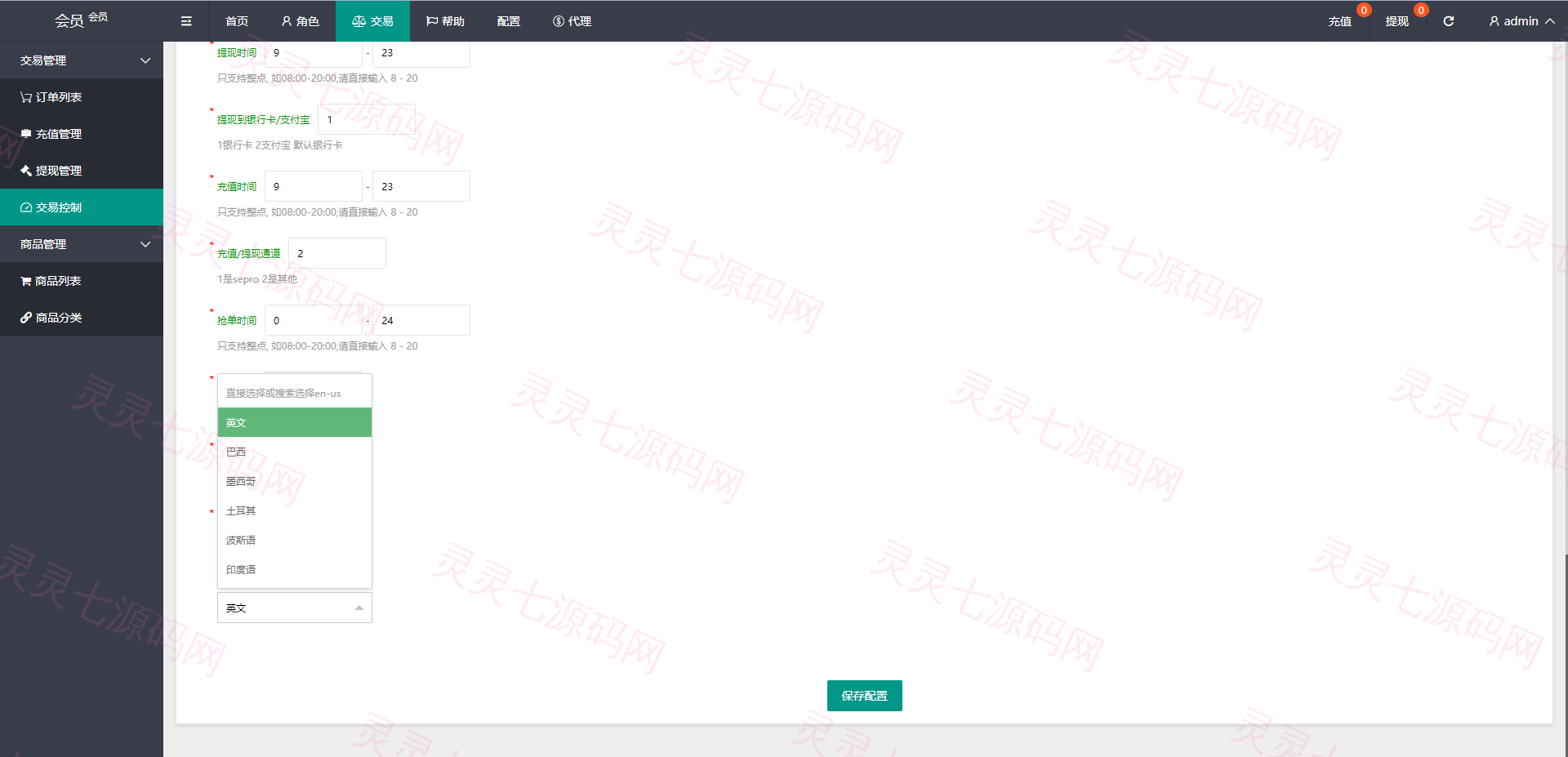Image resolution: width=1568 pixels, height=757 pixels.
Task: Select 印度语 in the dropdown list
Action: point(295,569)
